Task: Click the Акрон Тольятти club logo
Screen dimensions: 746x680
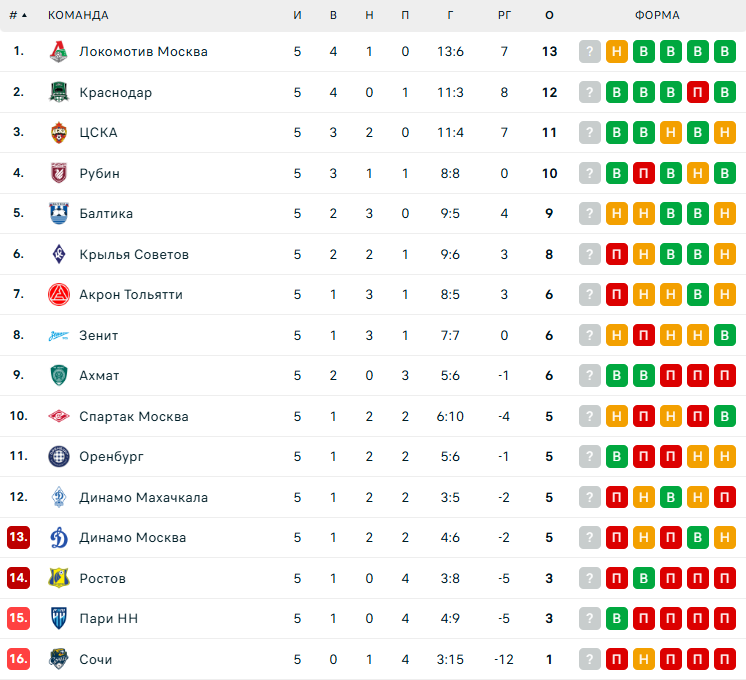Action: tap(59, 294)
